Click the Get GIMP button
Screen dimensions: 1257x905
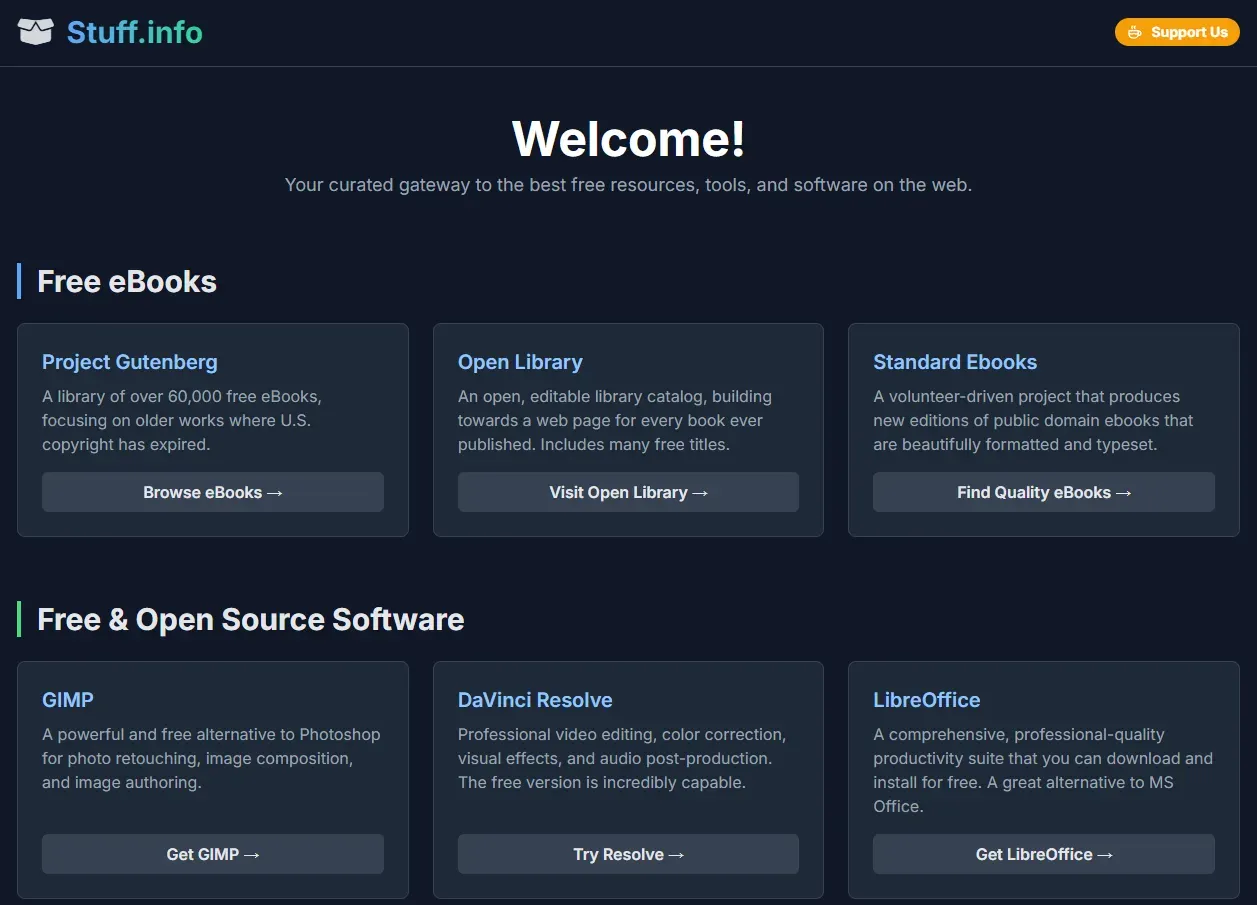pos(213,854)
